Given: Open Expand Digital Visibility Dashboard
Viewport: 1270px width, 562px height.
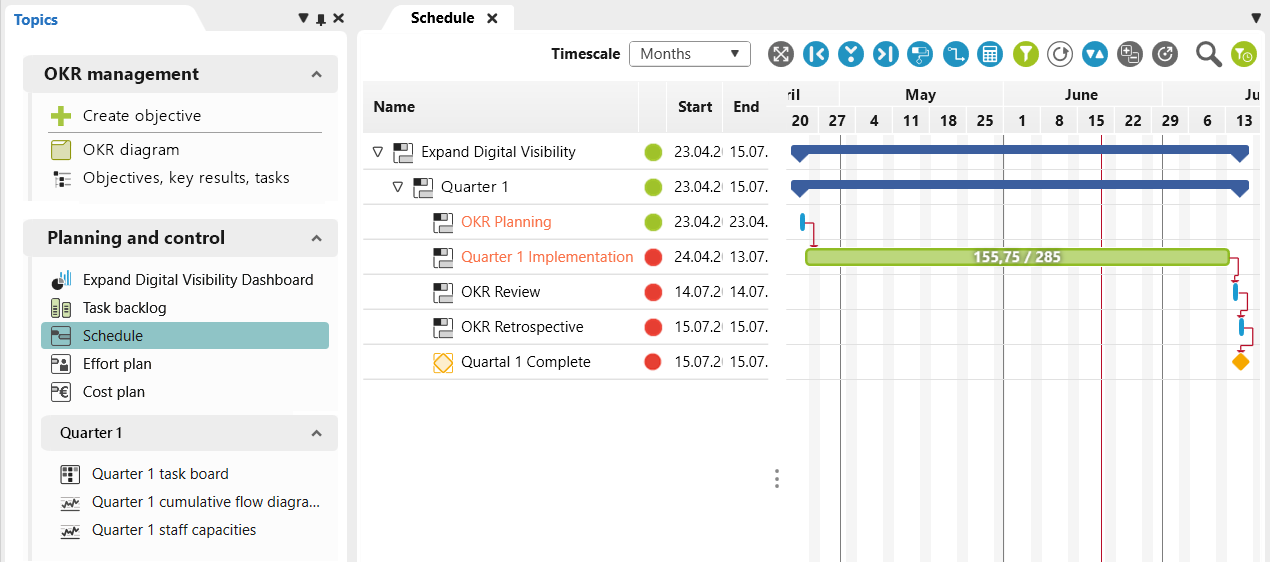Looking at the screenshot, I should (198, 280).
